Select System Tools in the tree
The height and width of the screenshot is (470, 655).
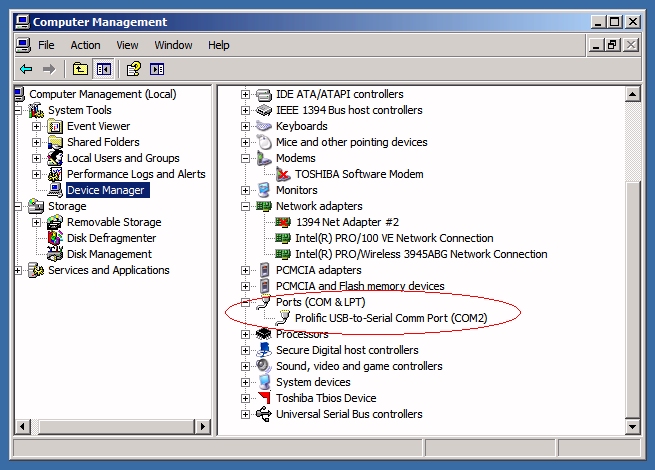(80, 110)
